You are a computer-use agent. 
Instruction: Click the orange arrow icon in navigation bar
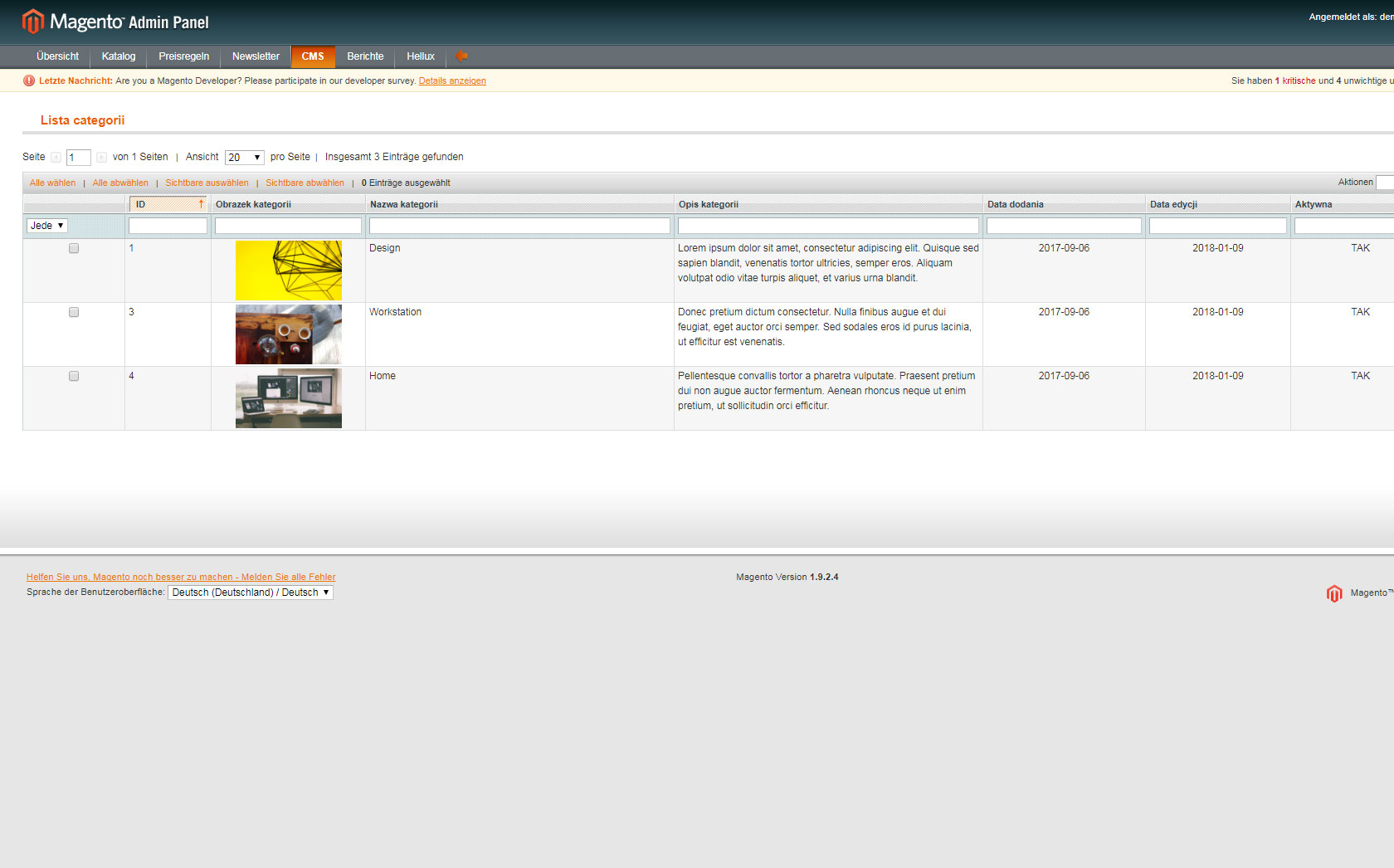(461, 56)
